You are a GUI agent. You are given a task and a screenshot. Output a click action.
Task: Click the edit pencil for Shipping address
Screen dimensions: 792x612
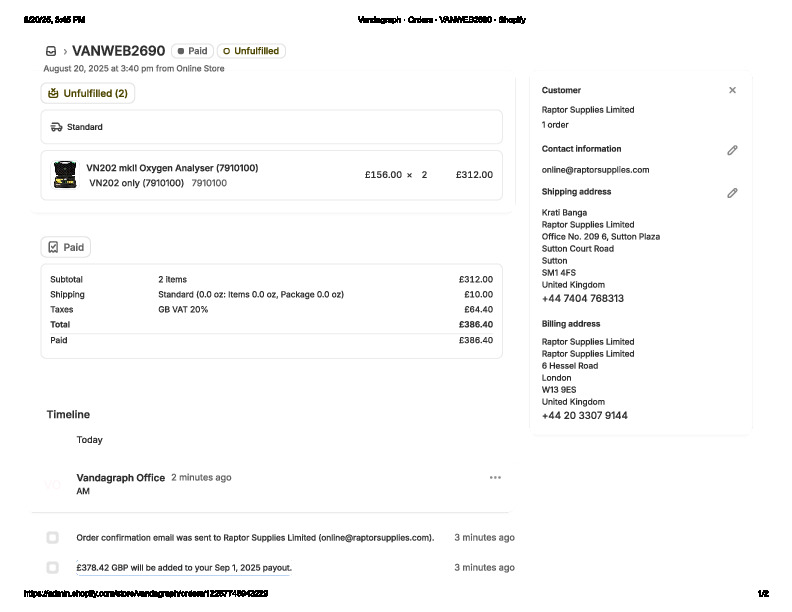pos(732,193)
